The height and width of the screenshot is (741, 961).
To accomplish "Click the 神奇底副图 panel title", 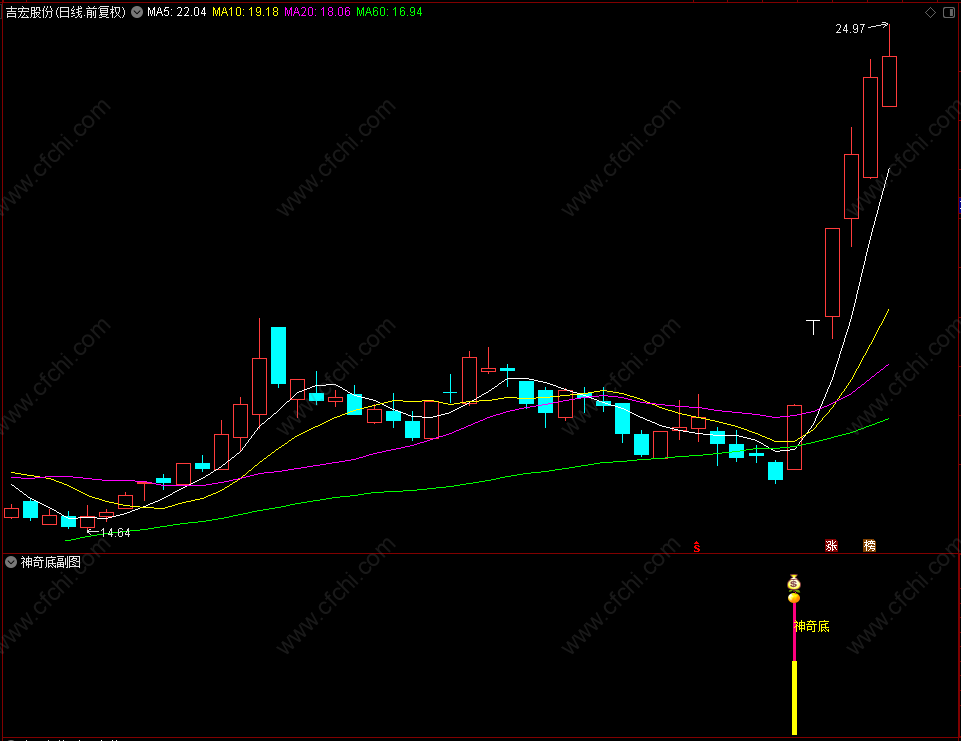I will [x=51, y=562].
